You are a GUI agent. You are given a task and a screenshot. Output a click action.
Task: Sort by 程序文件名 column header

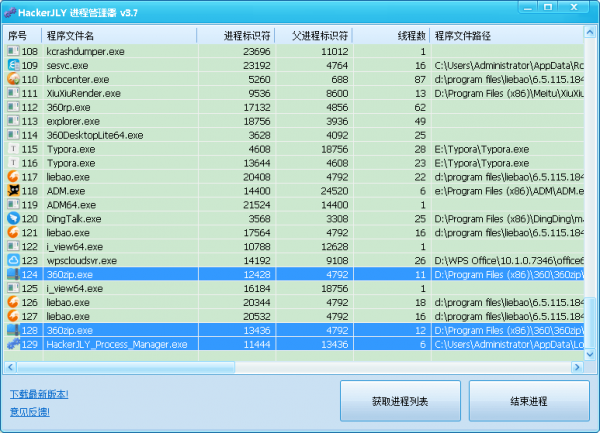(x=119, y=36)
